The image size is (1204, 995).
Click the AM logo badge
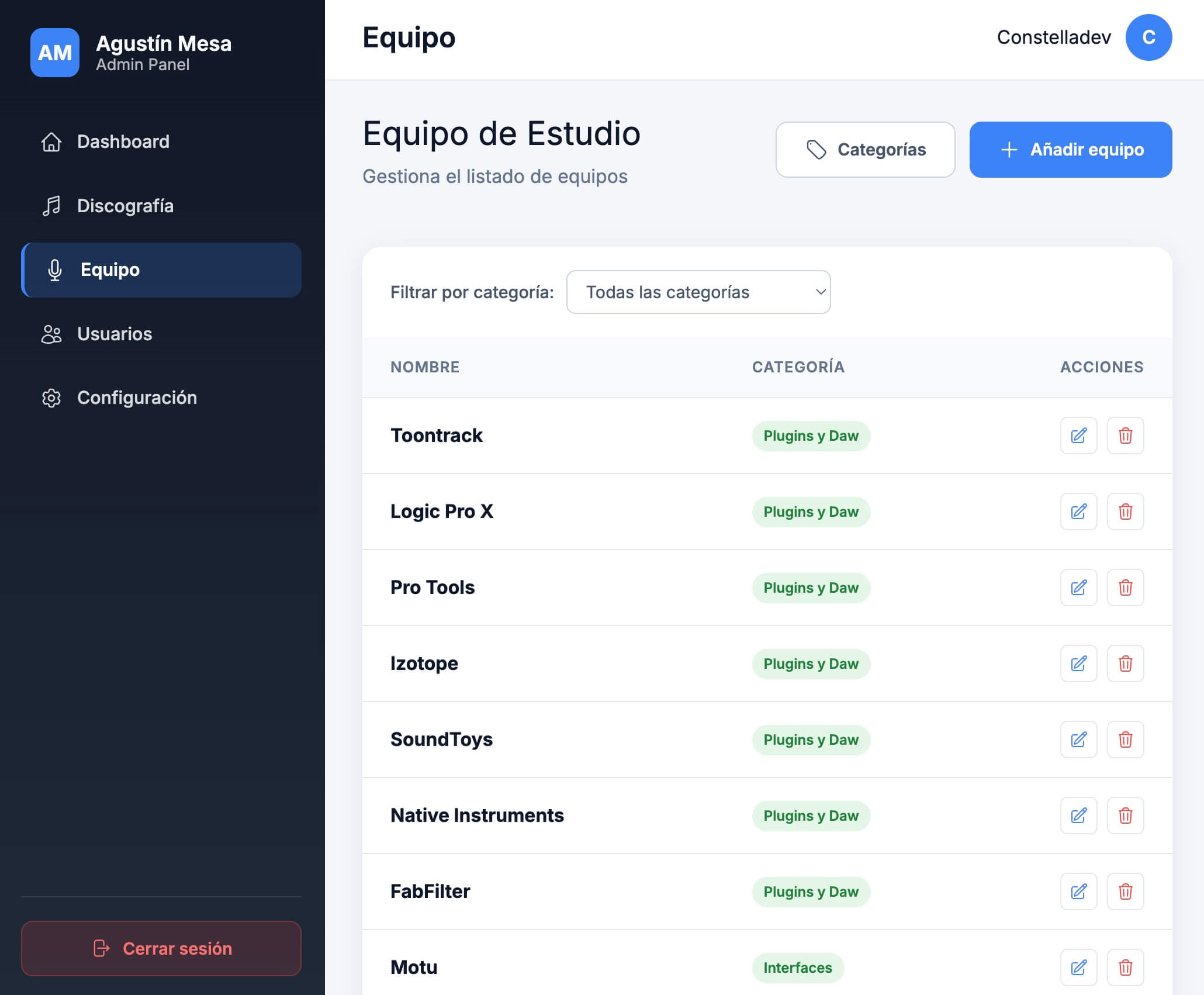pyautogui.click(x=55, y=53)
